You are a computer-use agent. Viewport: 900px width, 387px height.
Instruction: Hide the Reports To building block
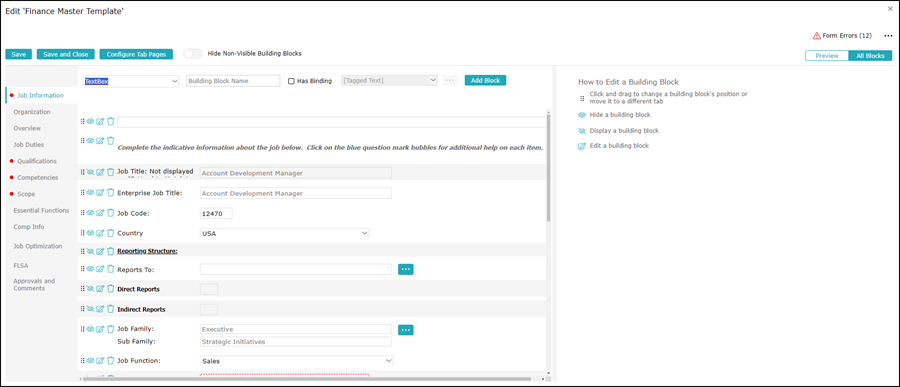90,269
